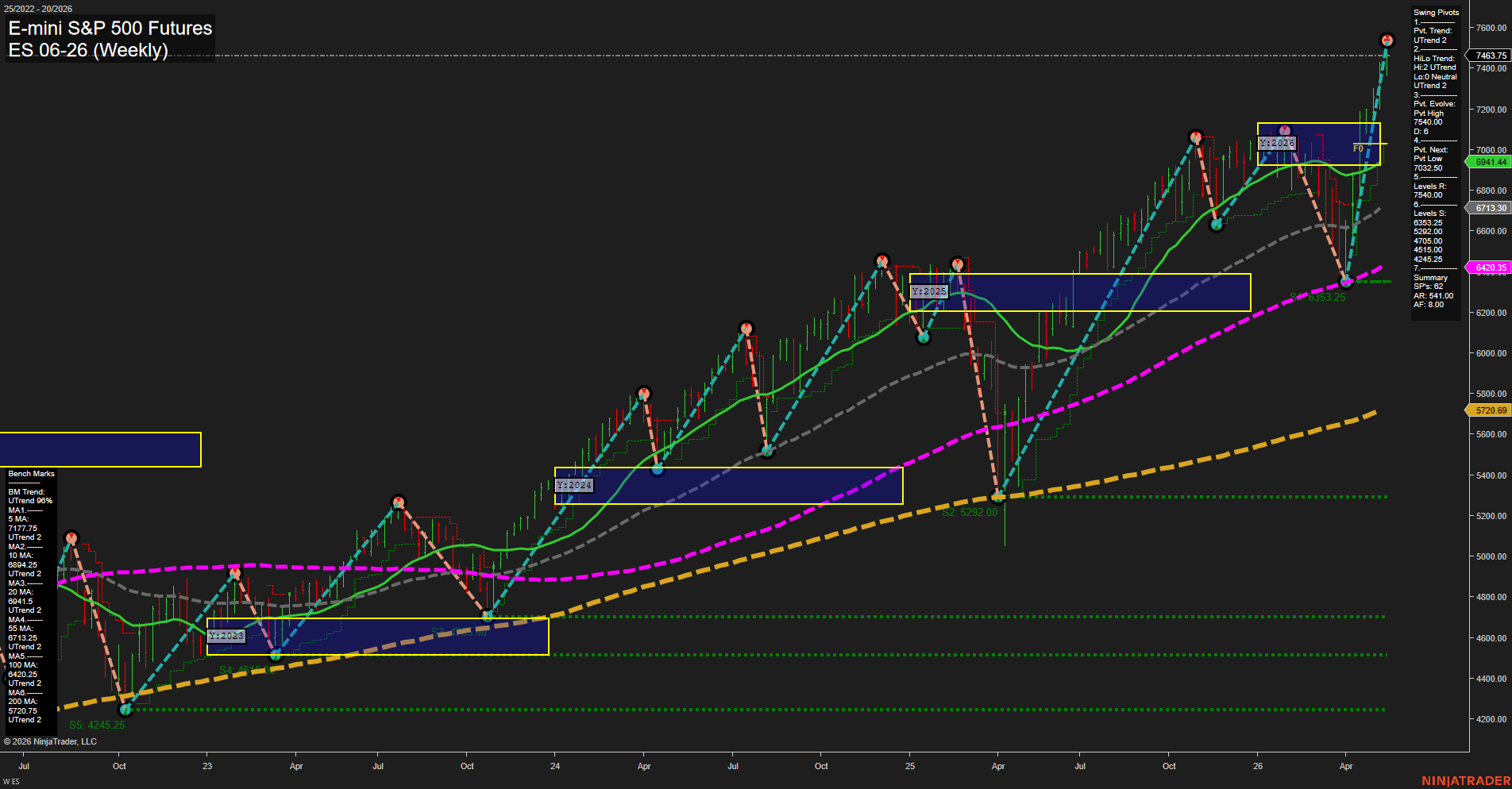This screenshot has width=1512, height=789.
Task: Select the 26 year label on time axis
Action: 1258,766
